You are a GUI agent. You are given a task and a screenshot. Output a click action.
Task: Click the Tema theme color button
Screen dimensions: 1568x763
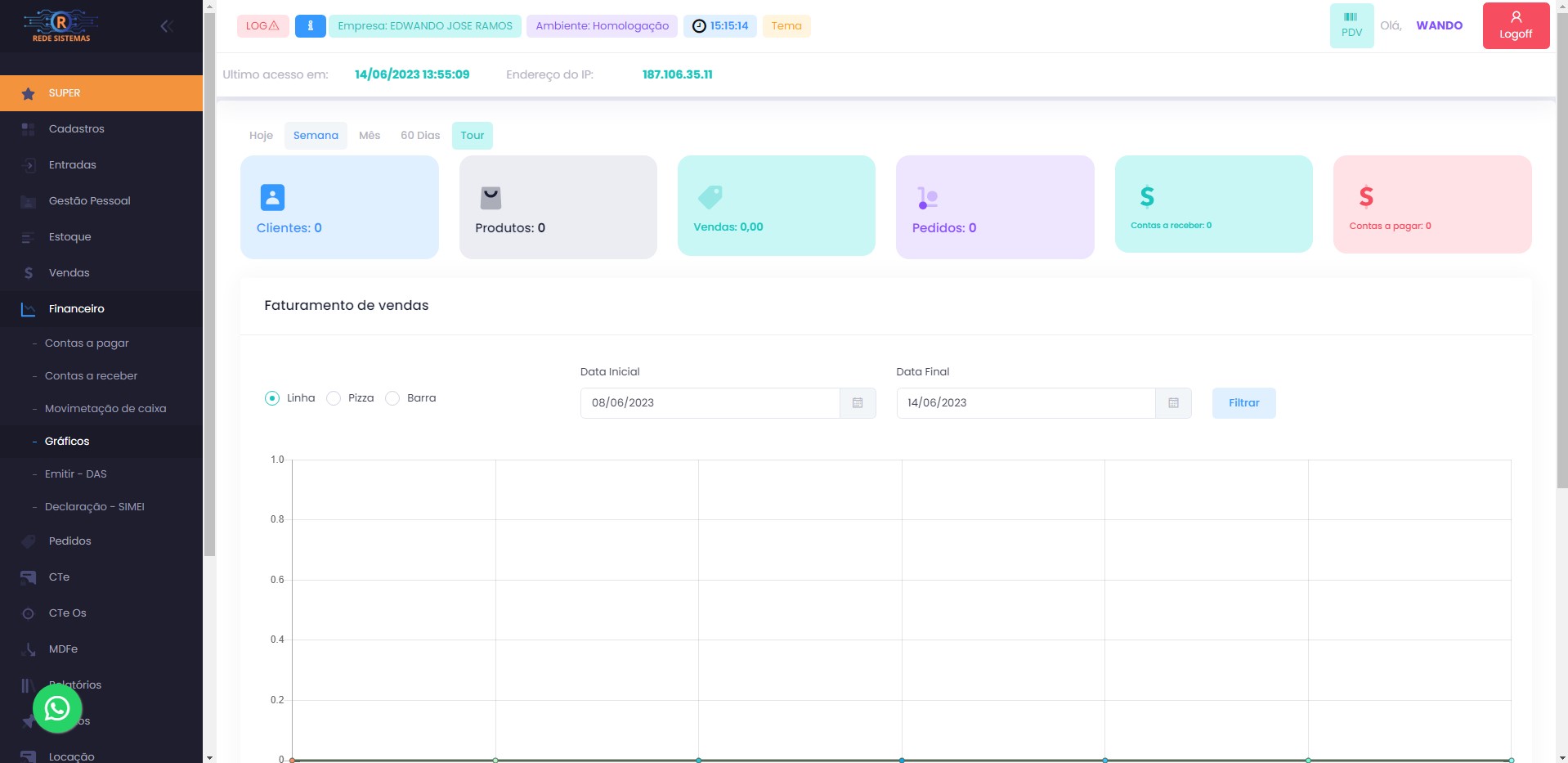pos(786,26)
